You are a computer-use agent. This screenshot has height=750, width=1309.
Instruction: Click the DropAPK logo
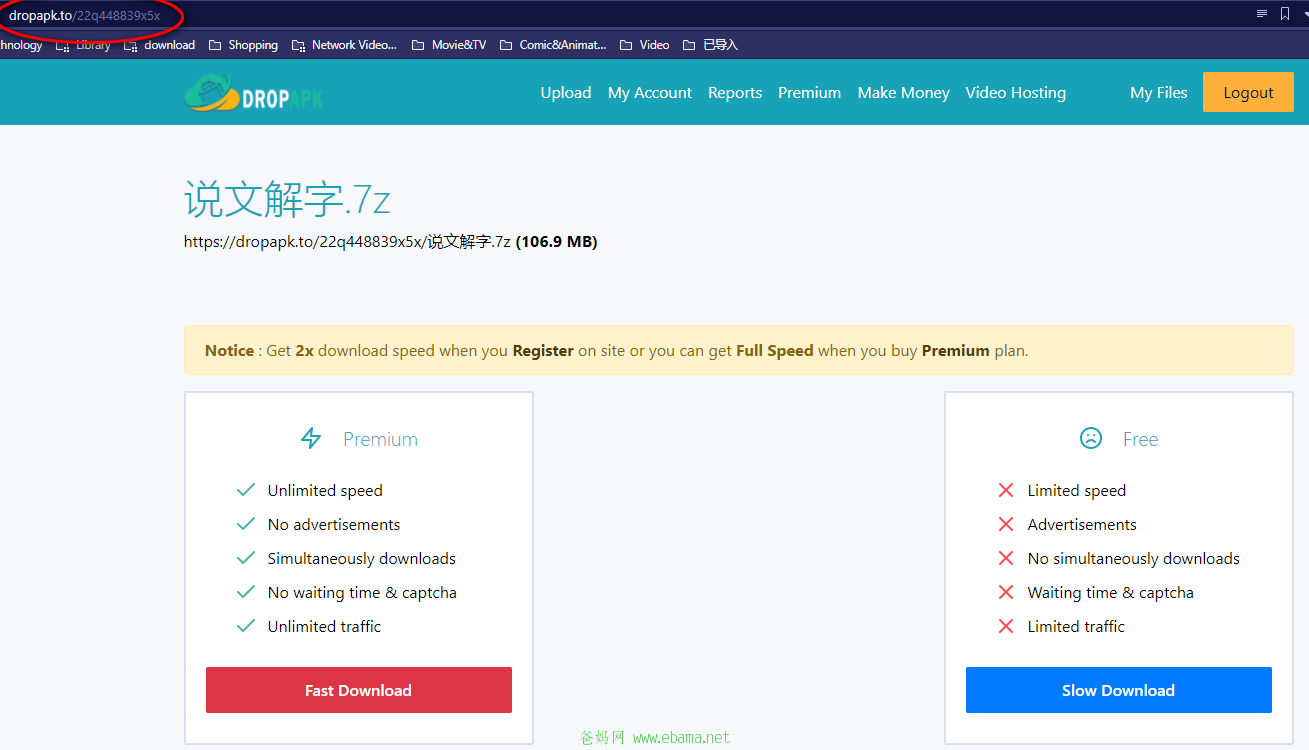[254, 93]
